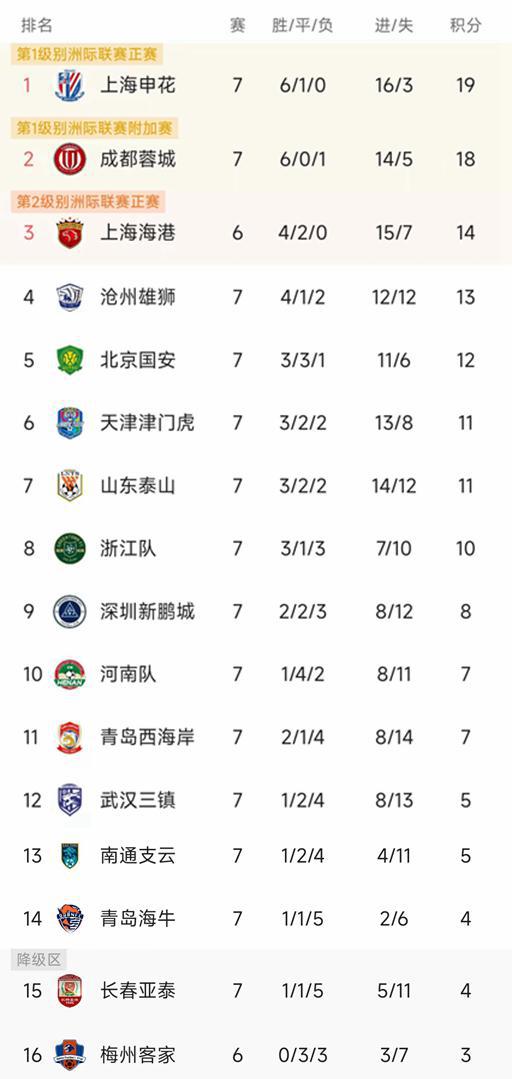Select the 沧州雄狮 club logo

pyautogui.click(x=70, y=297)
